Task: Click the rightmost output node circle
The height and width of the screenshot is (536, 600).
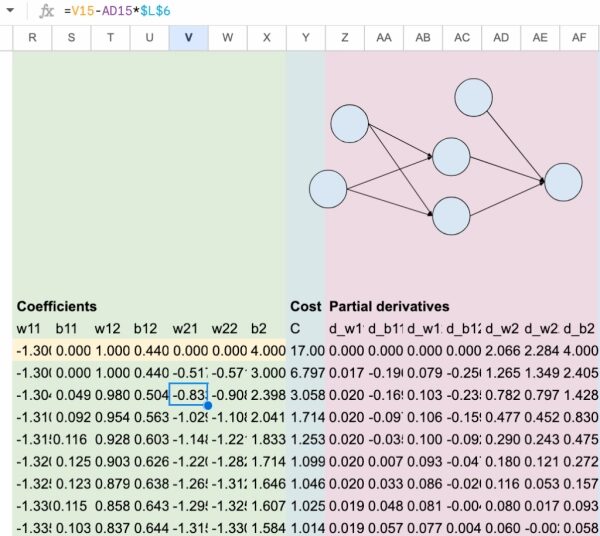Action: tap(563, 182)
